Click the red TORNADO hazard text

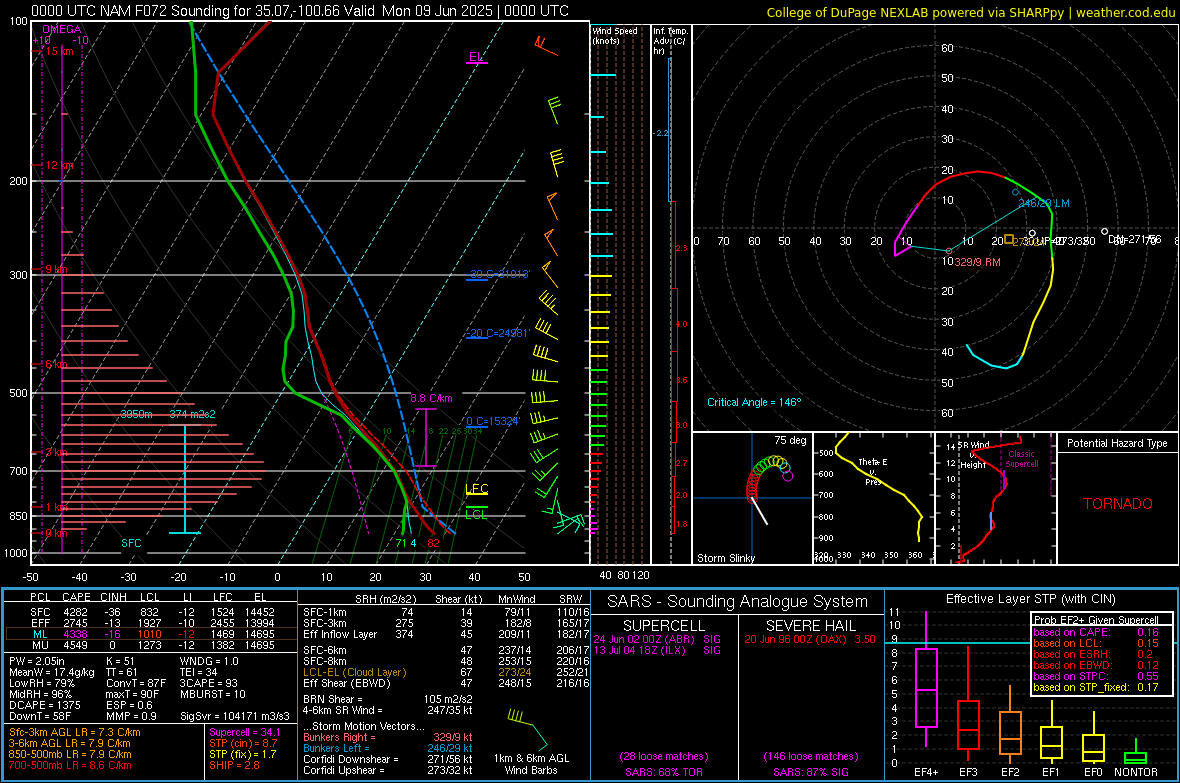coord(1118,504)
